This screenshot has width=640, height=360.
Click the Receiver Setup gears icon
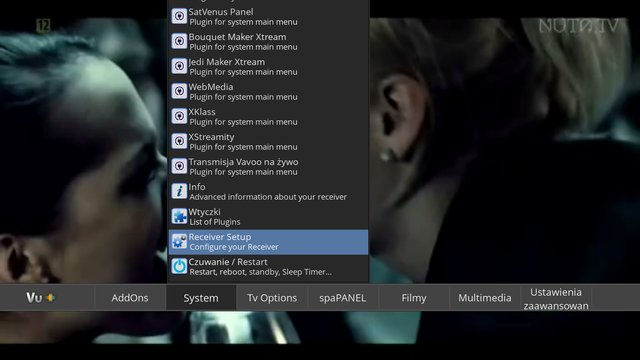(x=179, y=241)
